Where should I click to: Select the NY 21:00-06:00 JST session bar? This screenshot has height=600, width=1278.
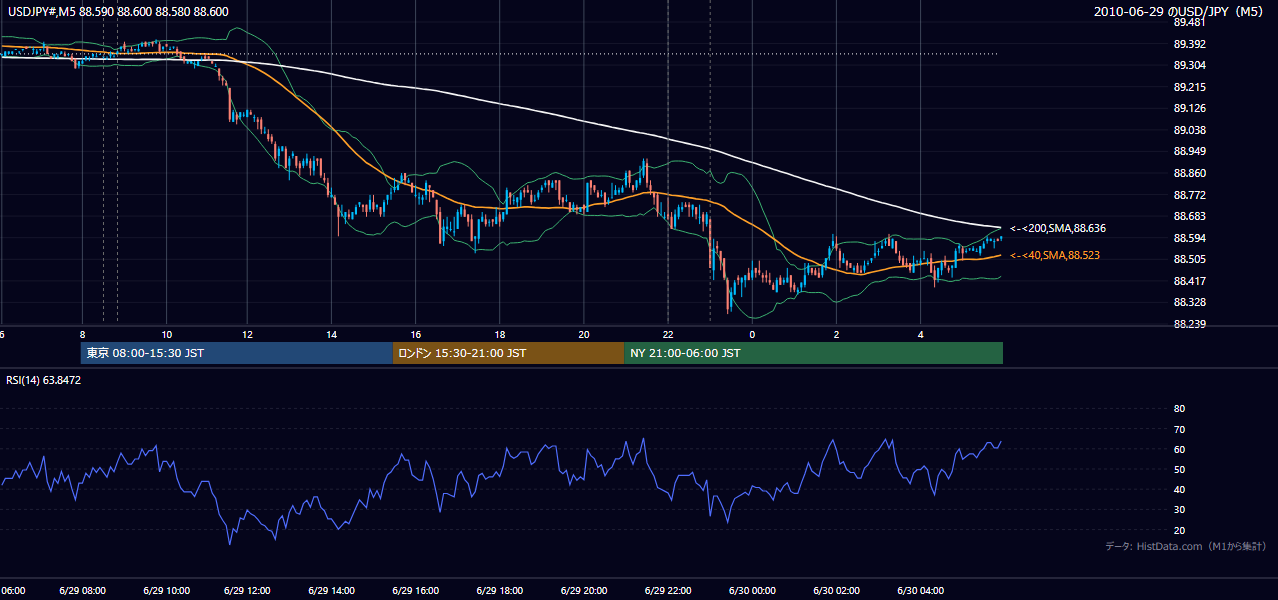coord(813,353)
